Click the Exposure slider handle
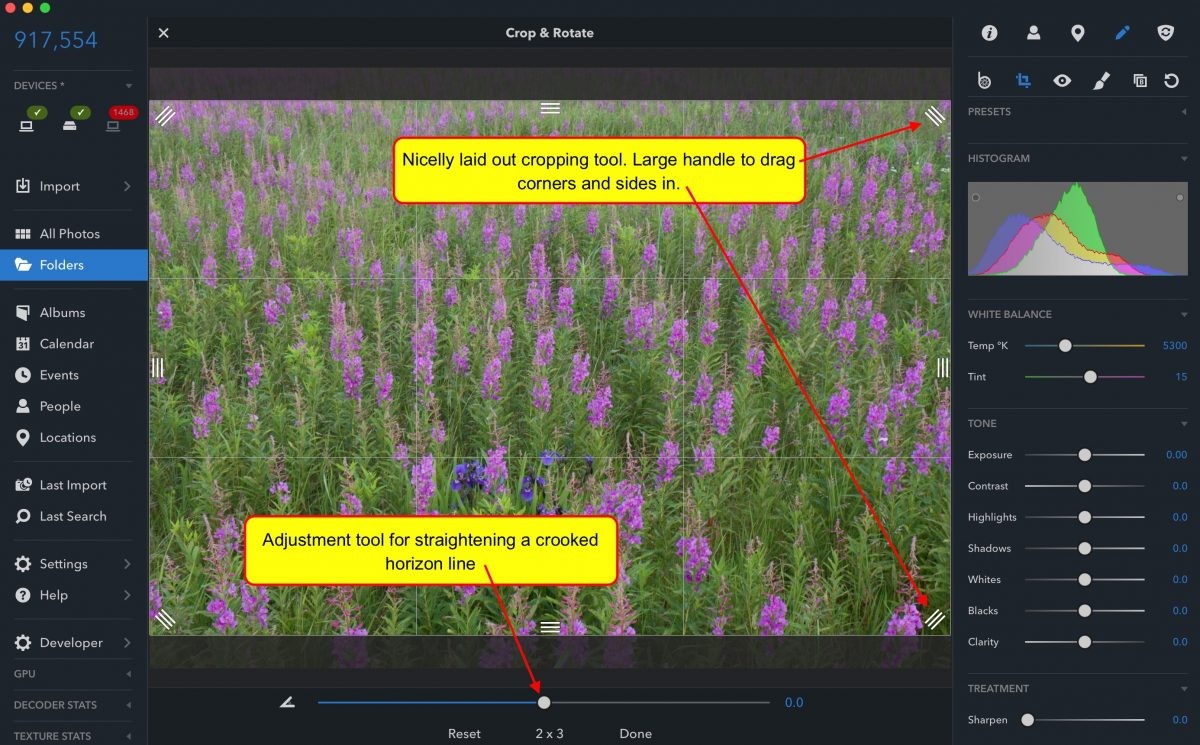1200x745 pixels. (1084, 455)
